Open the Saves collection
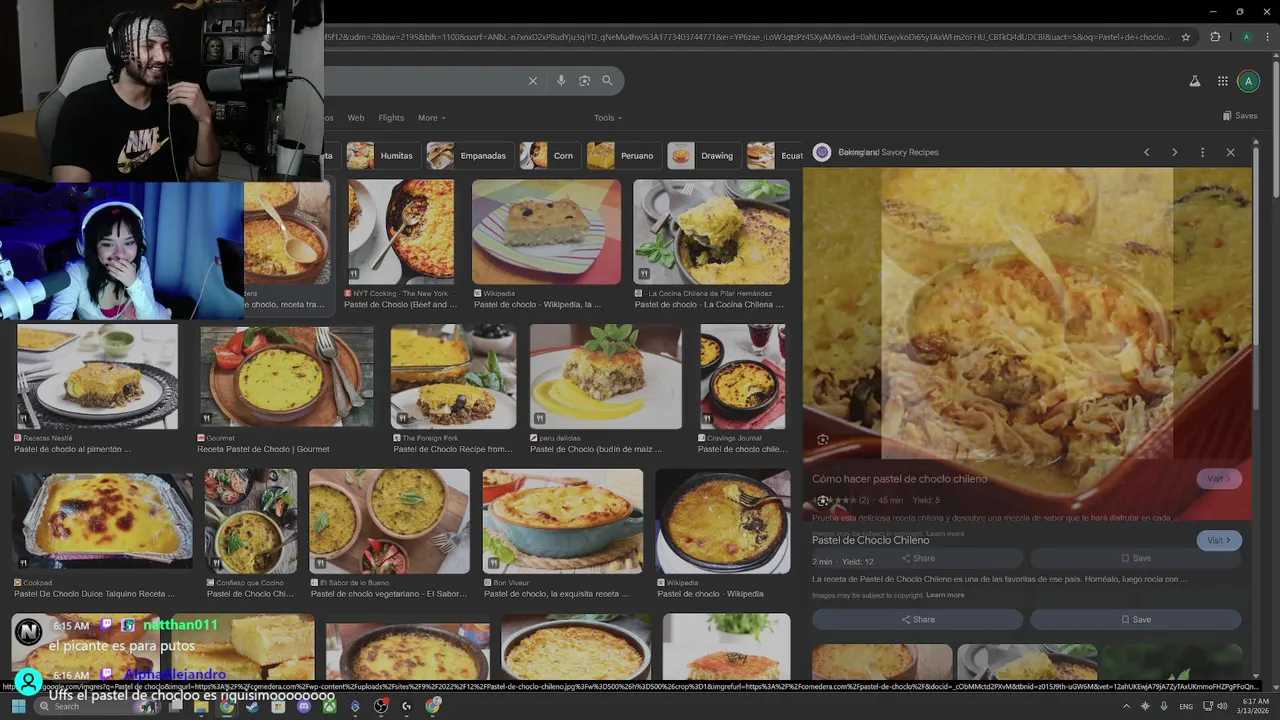Image resolution: width=1280 pixels, height=720 pixels. point(1240,116)
